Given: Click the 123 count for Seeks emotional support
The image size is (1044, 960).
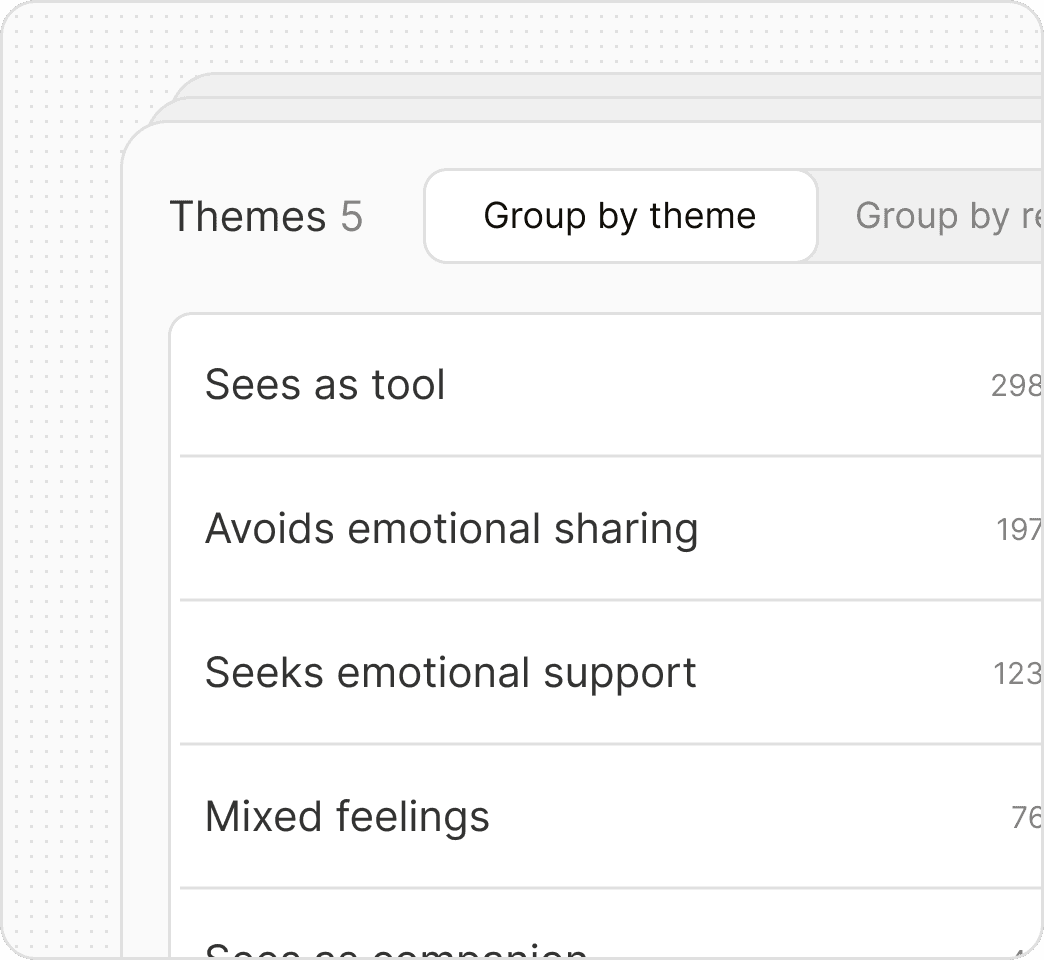Looking at the screenshot, I should pos(1018,674).
